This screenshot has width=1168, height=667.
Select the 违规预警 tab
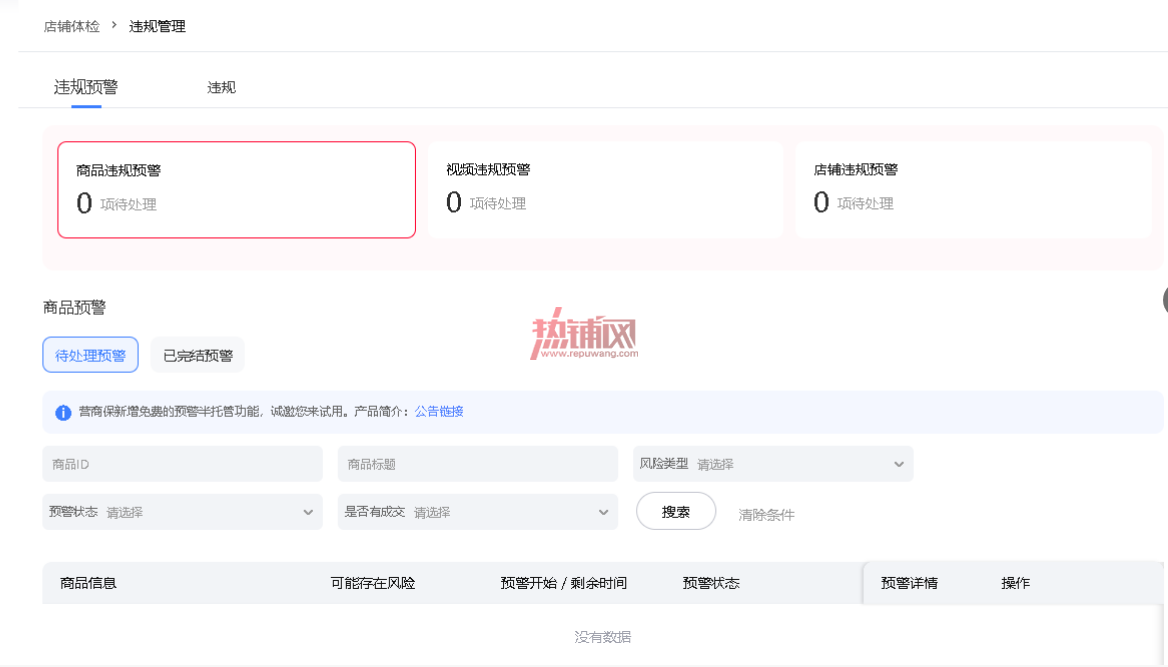86,87
